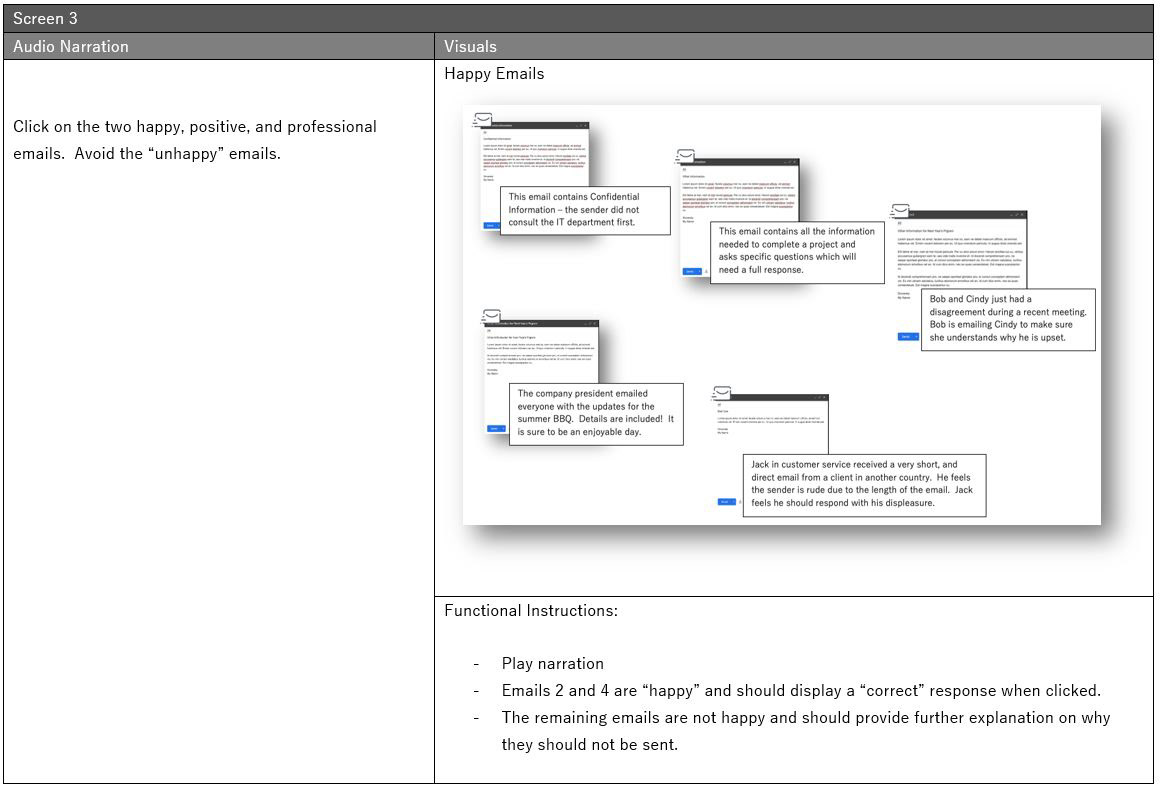Click blue Send button on summer BBQ email
The width and height of the screenshot is (1160, 789).
(x=496, y=428)
